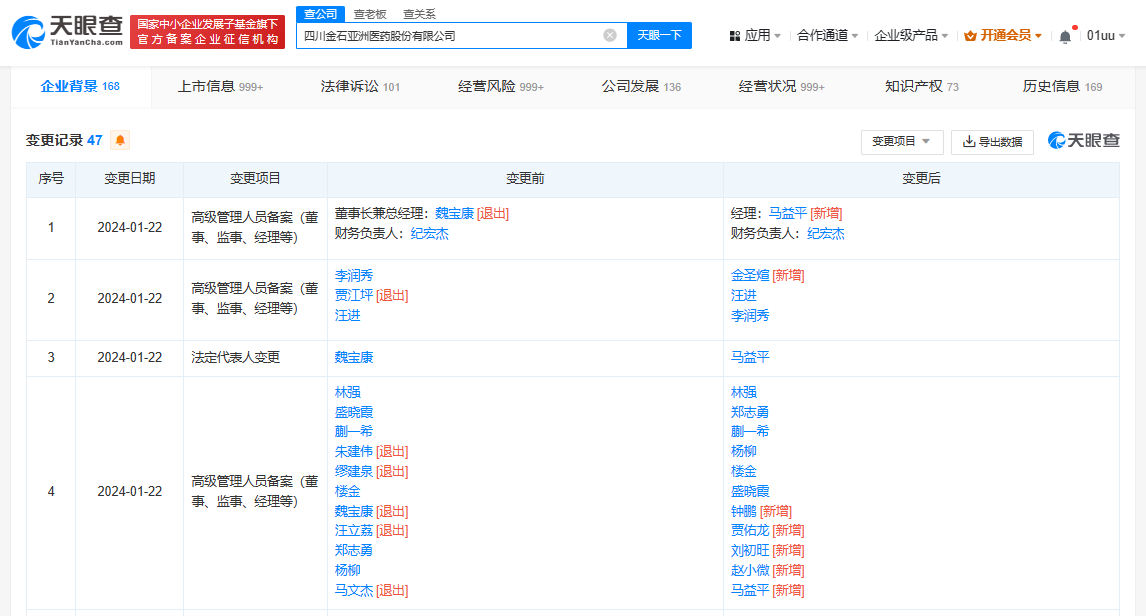Viewport: 1146px width, 616px height.
Task: Open 纪宏杰 link in row 1 变更前
Action: [x=430, y=234]
